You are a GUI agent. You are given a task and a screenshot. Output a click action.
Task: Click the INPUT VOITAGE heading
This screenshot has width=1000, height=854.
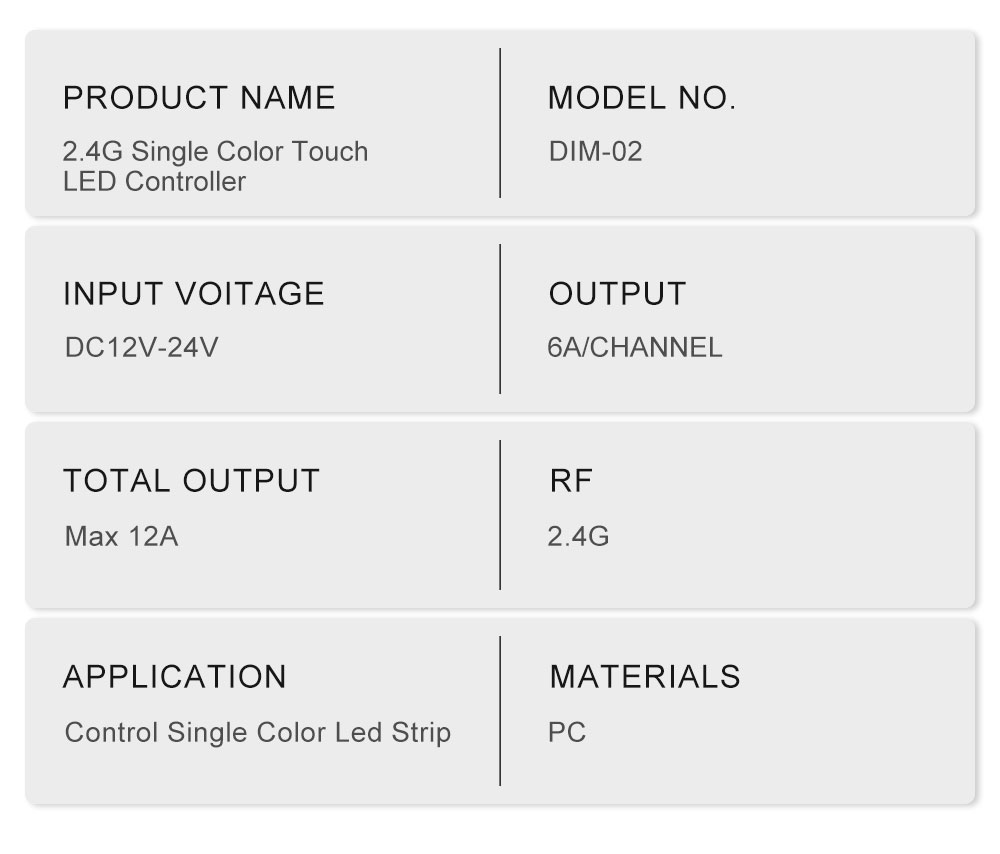coord(194,294)
